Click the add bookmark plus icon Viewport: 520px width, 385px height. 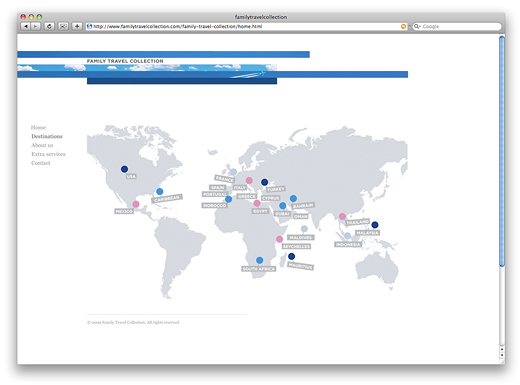coord(77,26)
